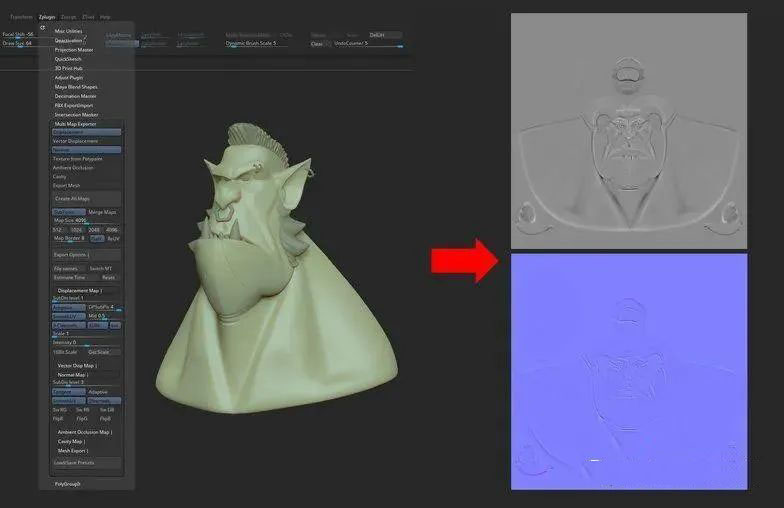Screen dimensions: 784x508
Task: Expand the Adjust Plugin subpalette
Action: (69, 78)
